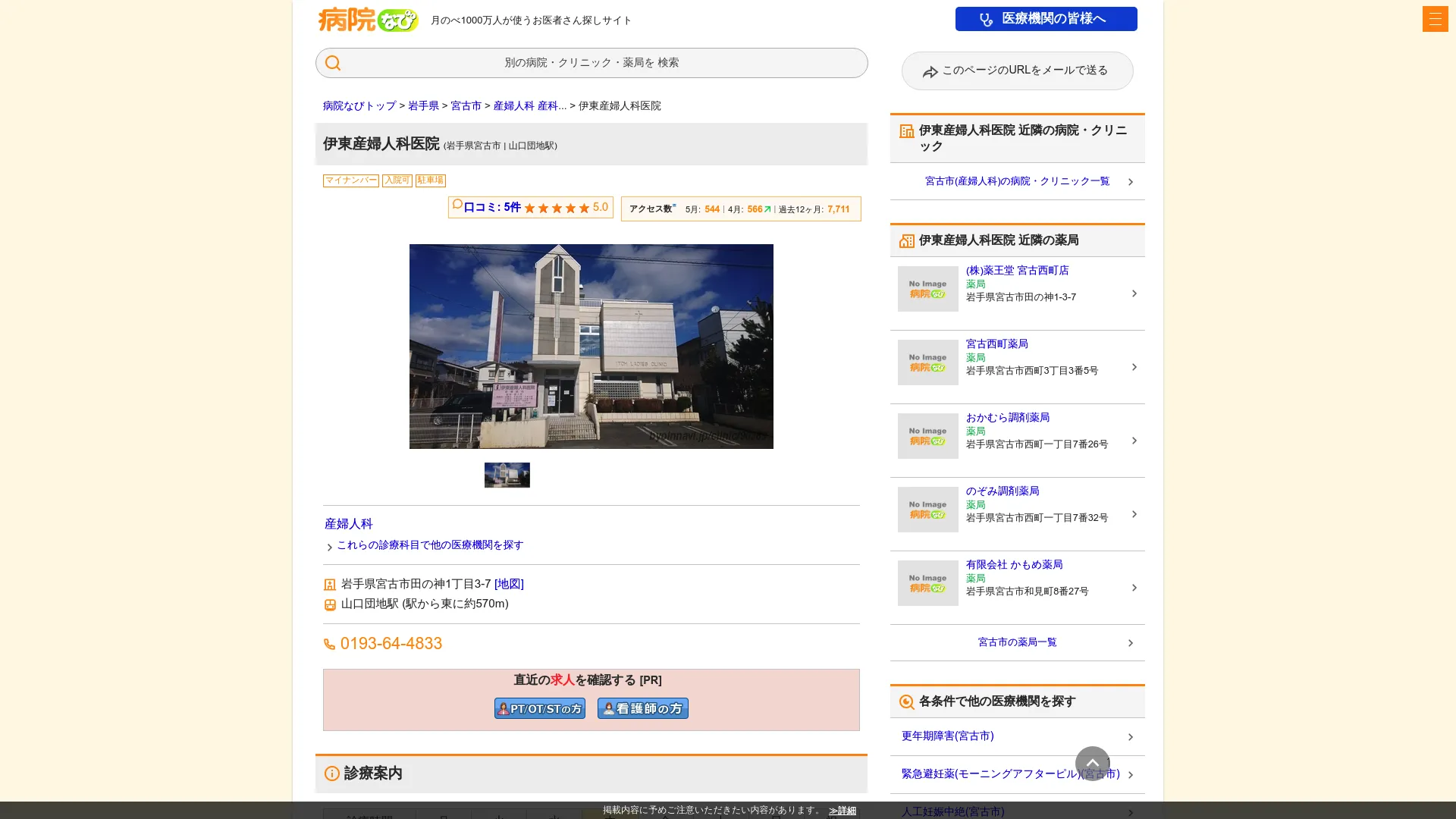Click the share arrow icon for emailing the URL
The height and width of the screenshot is (819, 1456).
(x=930, y=72)
